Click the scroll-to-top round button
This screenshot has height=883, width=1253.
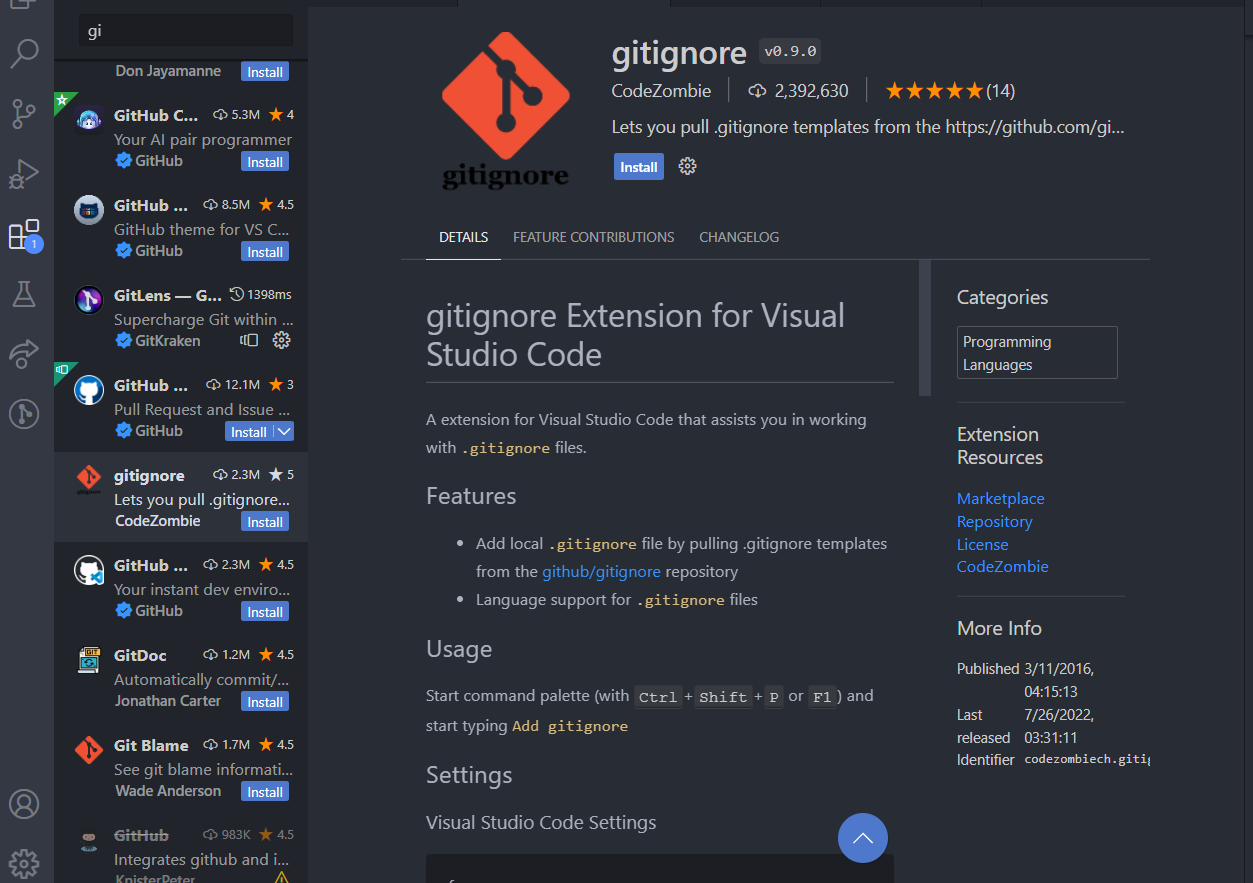[x=863, y=838]
